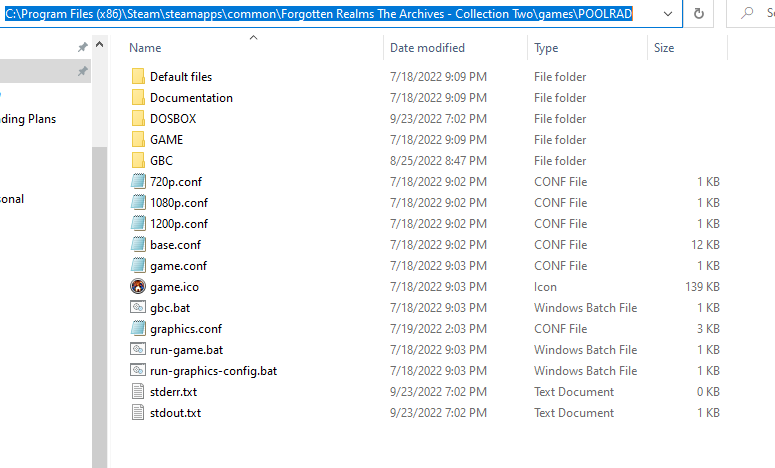
Task: Select the 'GAME' folder name
Action: [167, 140]
